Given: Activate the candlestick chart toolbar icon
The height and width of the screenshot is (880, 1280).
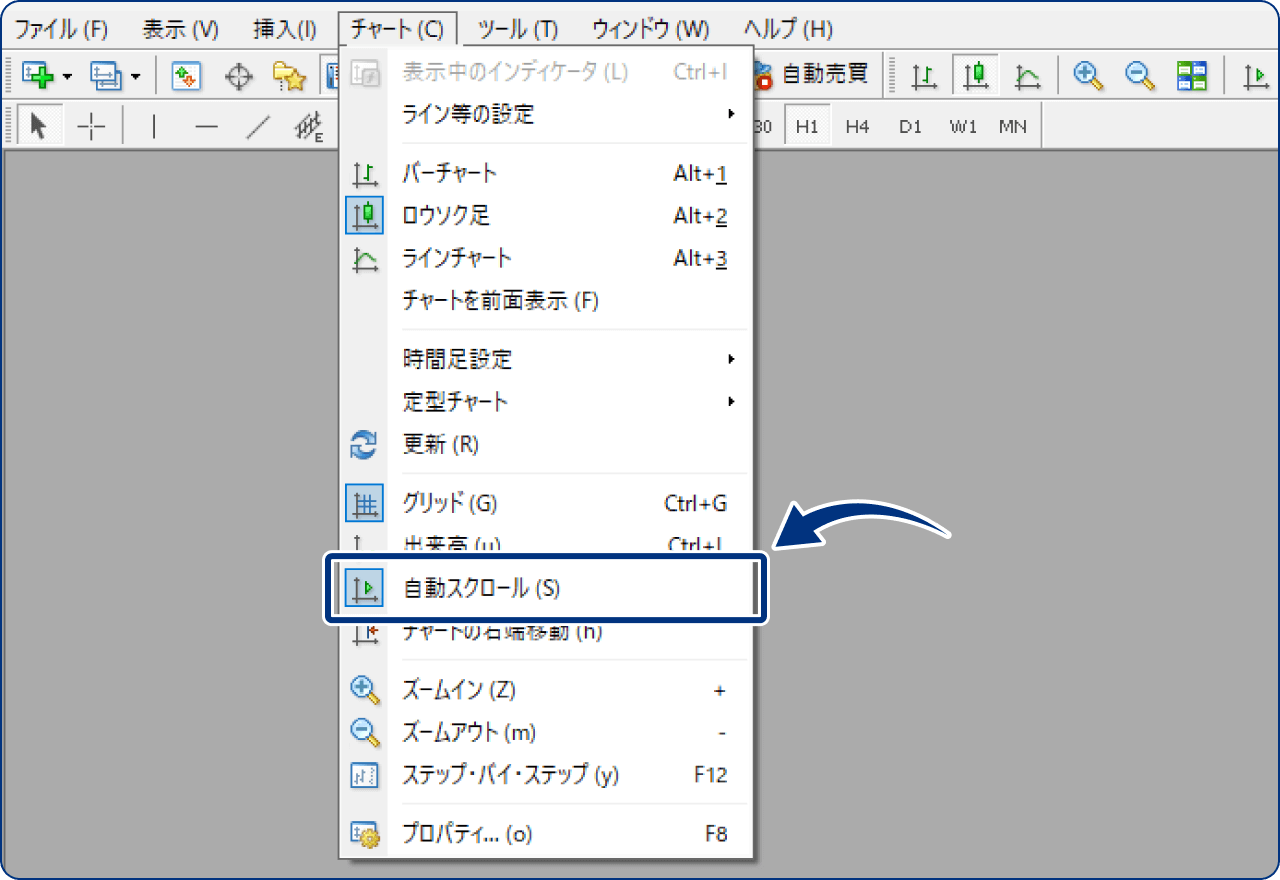Looking at the screenshot, I should 975,75.
